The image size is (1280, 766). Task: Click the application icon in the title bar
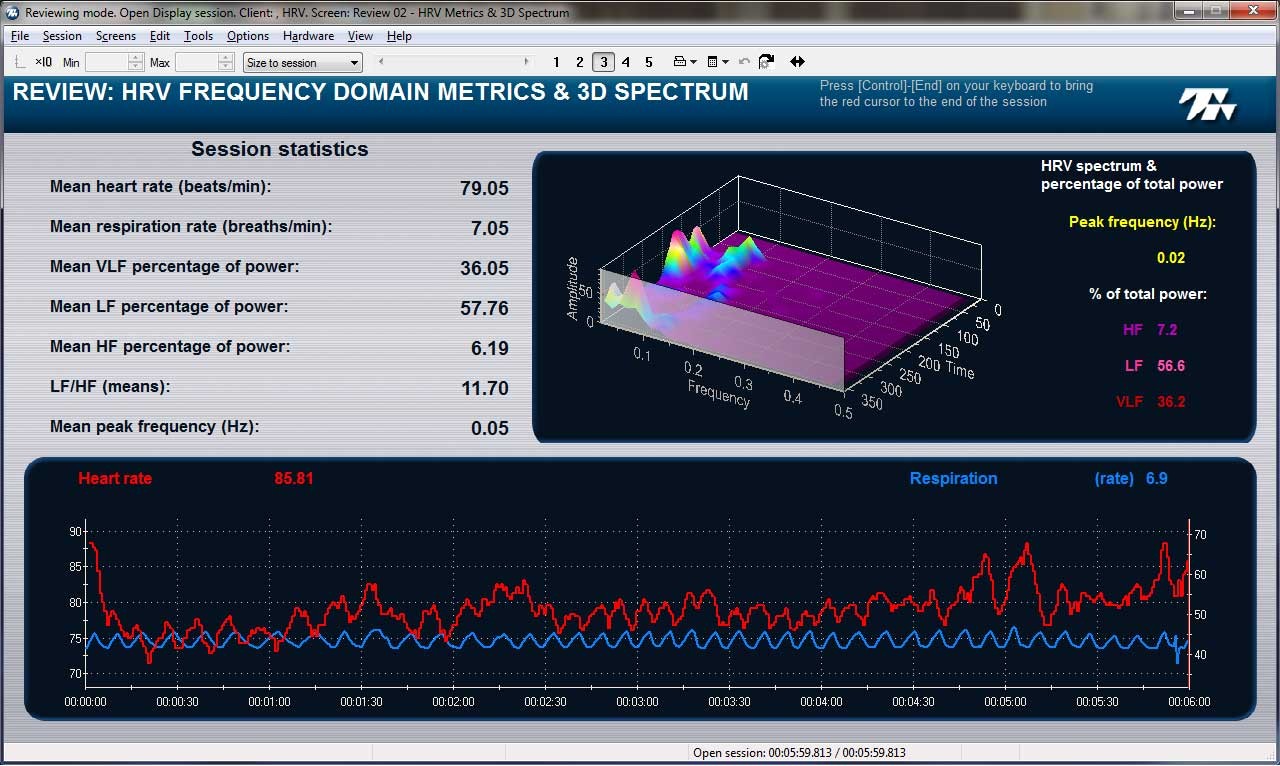coord(12,13)
